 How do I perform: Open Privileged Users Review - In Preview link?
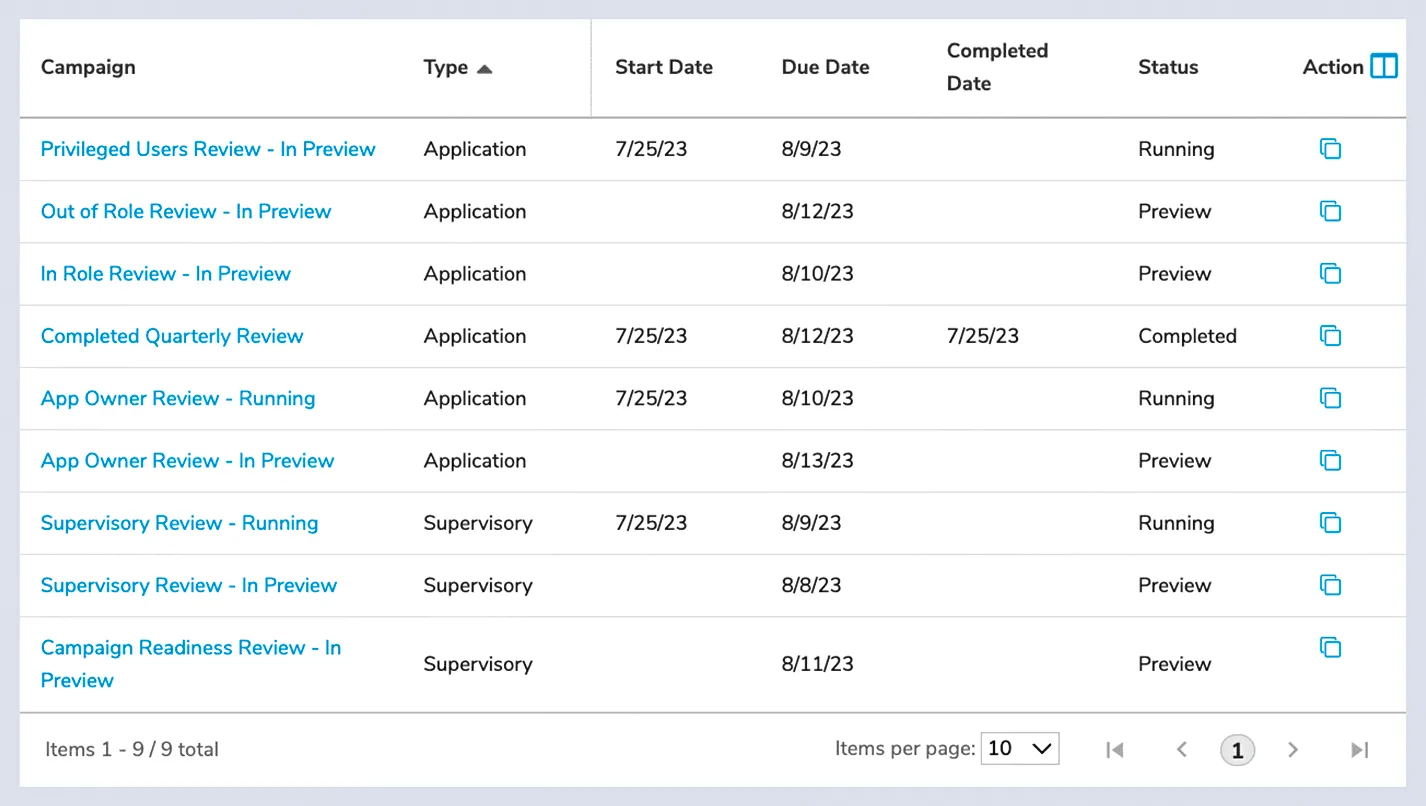[208, 149]
